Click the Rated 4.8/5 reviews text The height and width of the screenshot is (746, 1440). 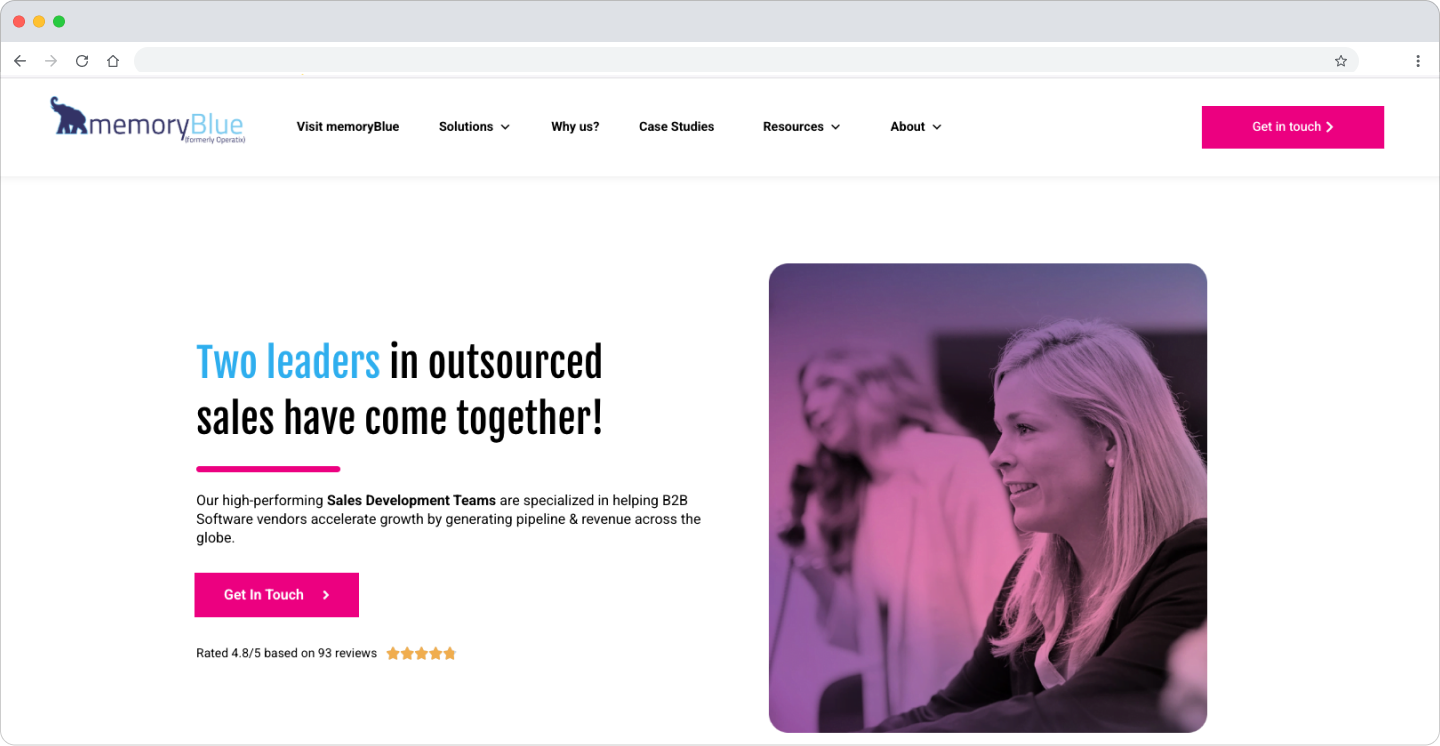coord(286,653)
